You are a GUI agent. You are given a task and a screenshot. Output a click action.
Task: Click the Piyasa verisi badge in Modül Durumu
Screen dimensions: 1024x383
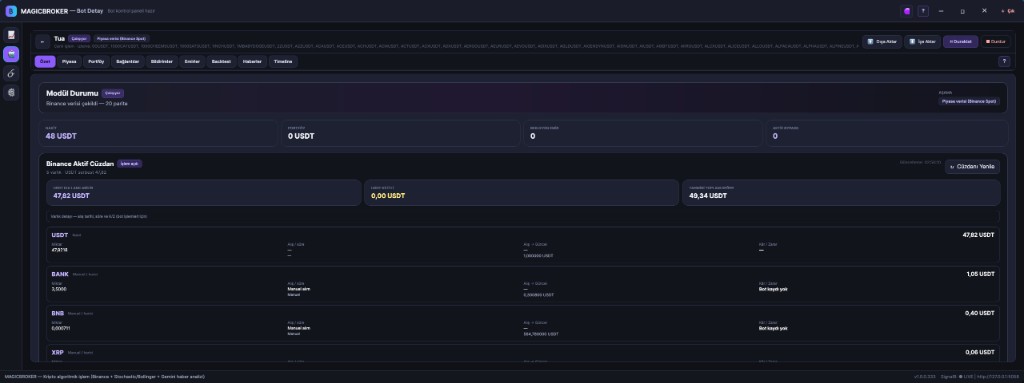point(969,101)
